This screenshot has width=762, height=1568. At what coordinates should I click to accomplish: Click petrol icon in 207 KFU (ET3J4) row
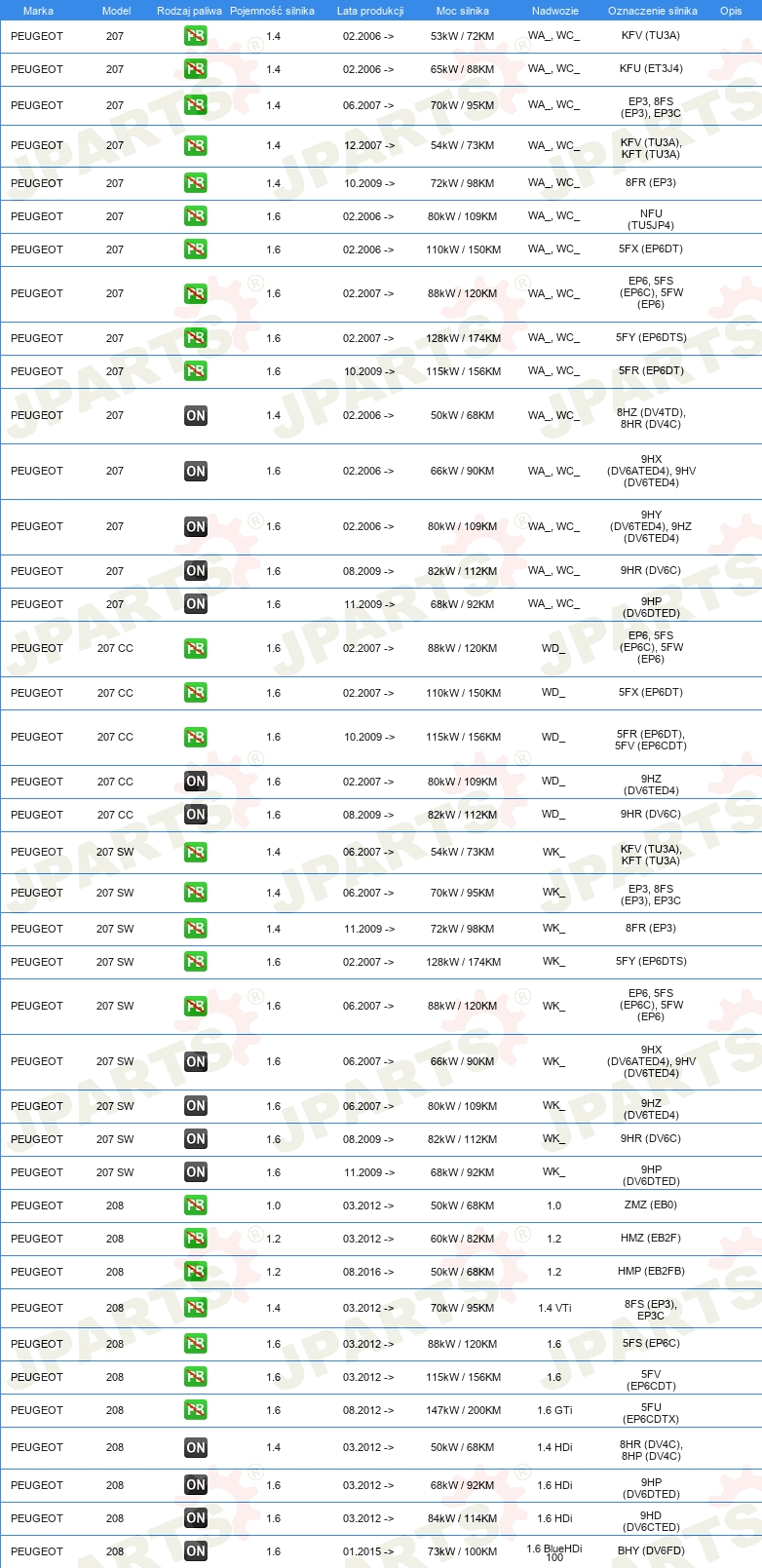(196, 69)
